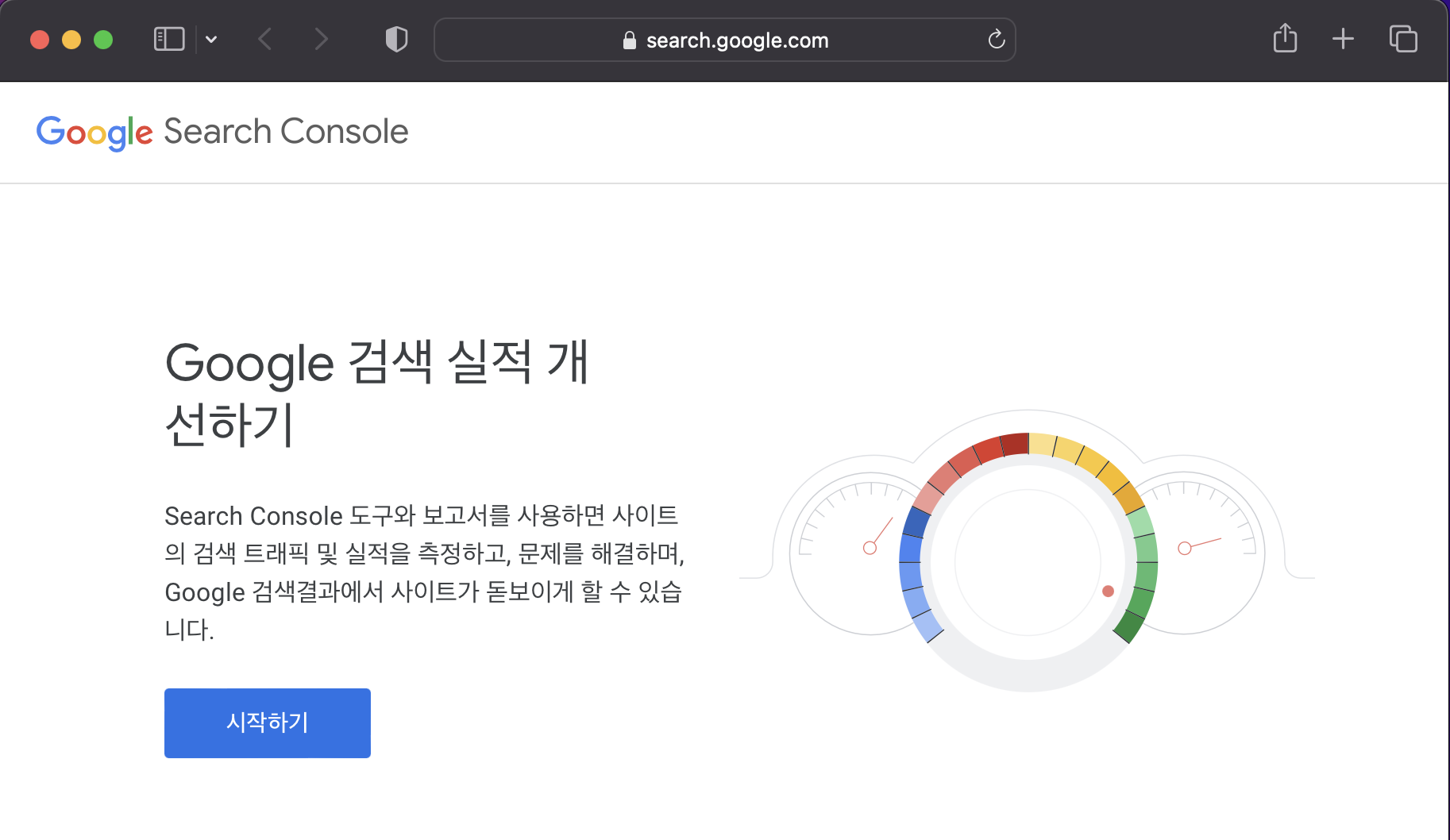Image resolution: width=1450 pixels, height=840 pixels.
Task: Toggle the Safari sidebar icon
Action: point(168,39)
